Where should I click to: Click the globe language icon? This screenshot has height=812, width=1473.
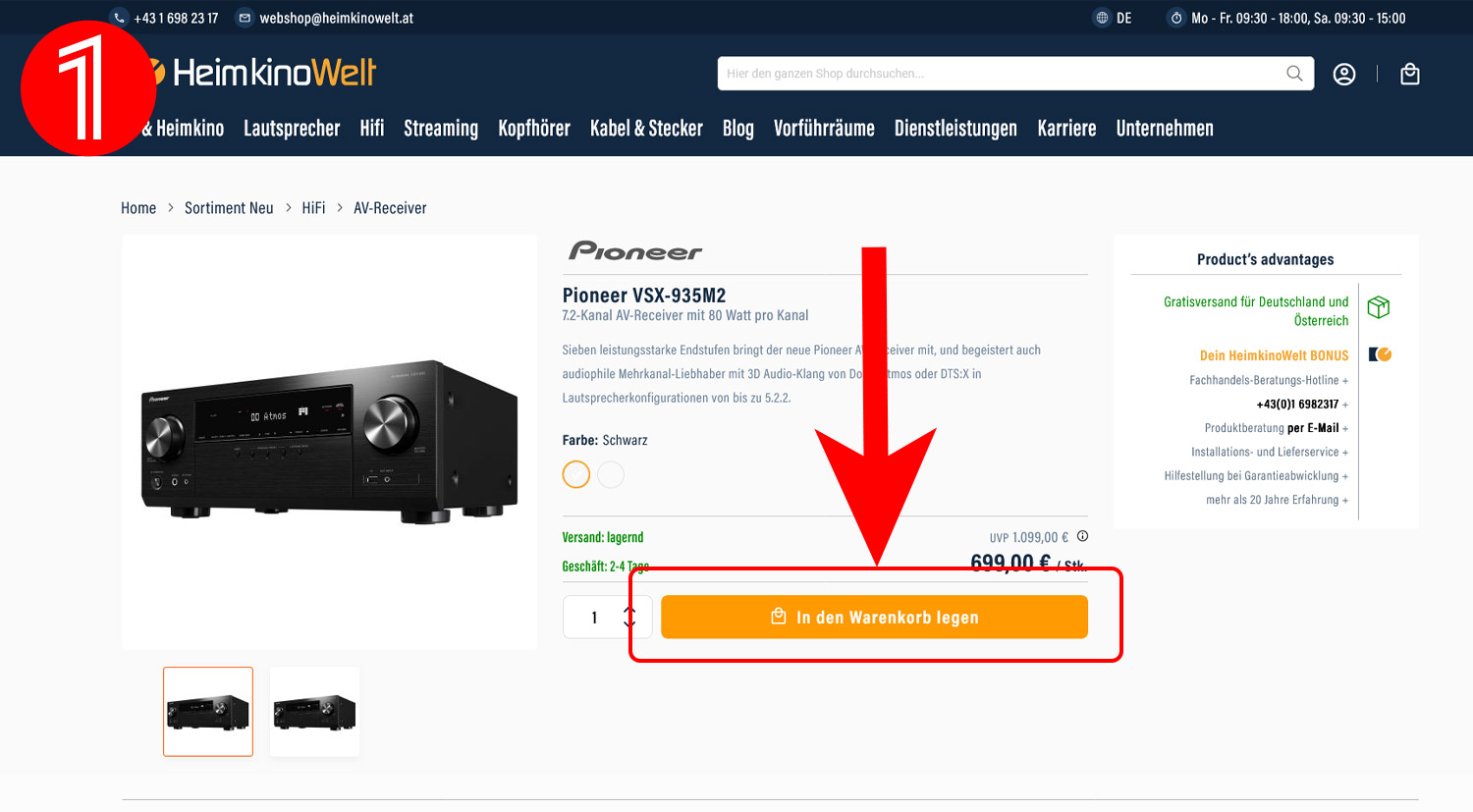[1102, 18]
